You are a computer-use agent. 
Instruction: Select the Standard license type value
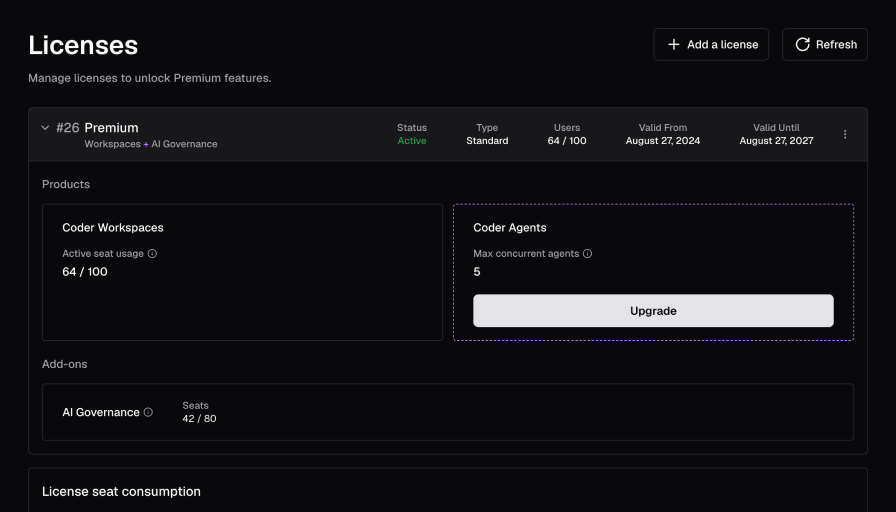coord(487,141)
